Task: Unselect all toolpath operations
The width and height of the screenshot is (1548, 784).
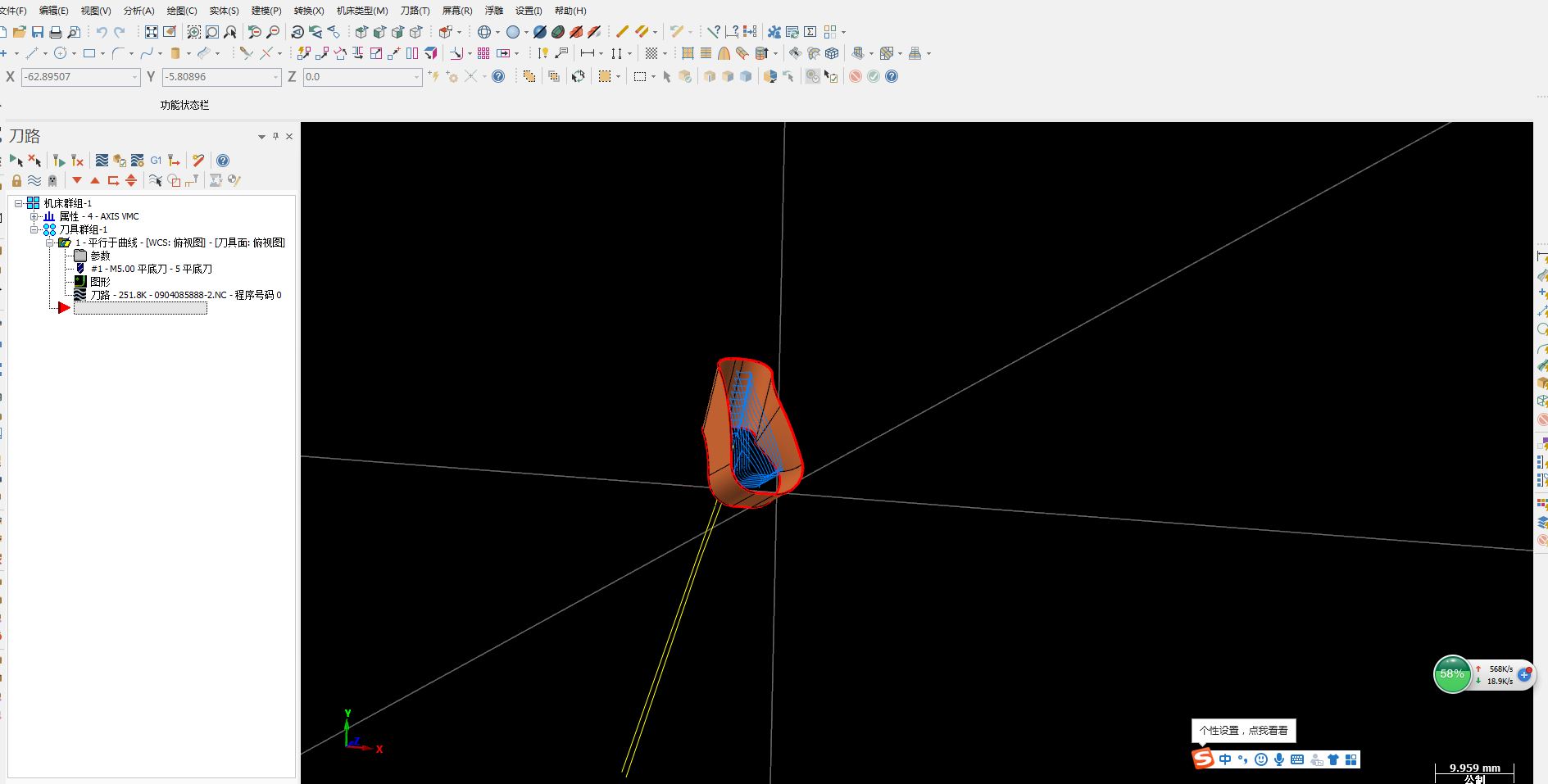Action: click(35, 161)
